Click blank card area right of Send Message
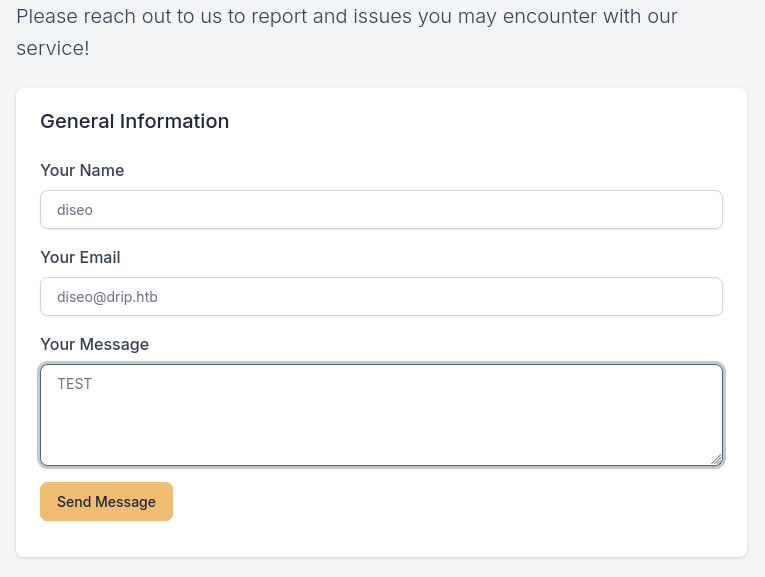Viewport: 765px width, 577px height. (x=450, y=502)
